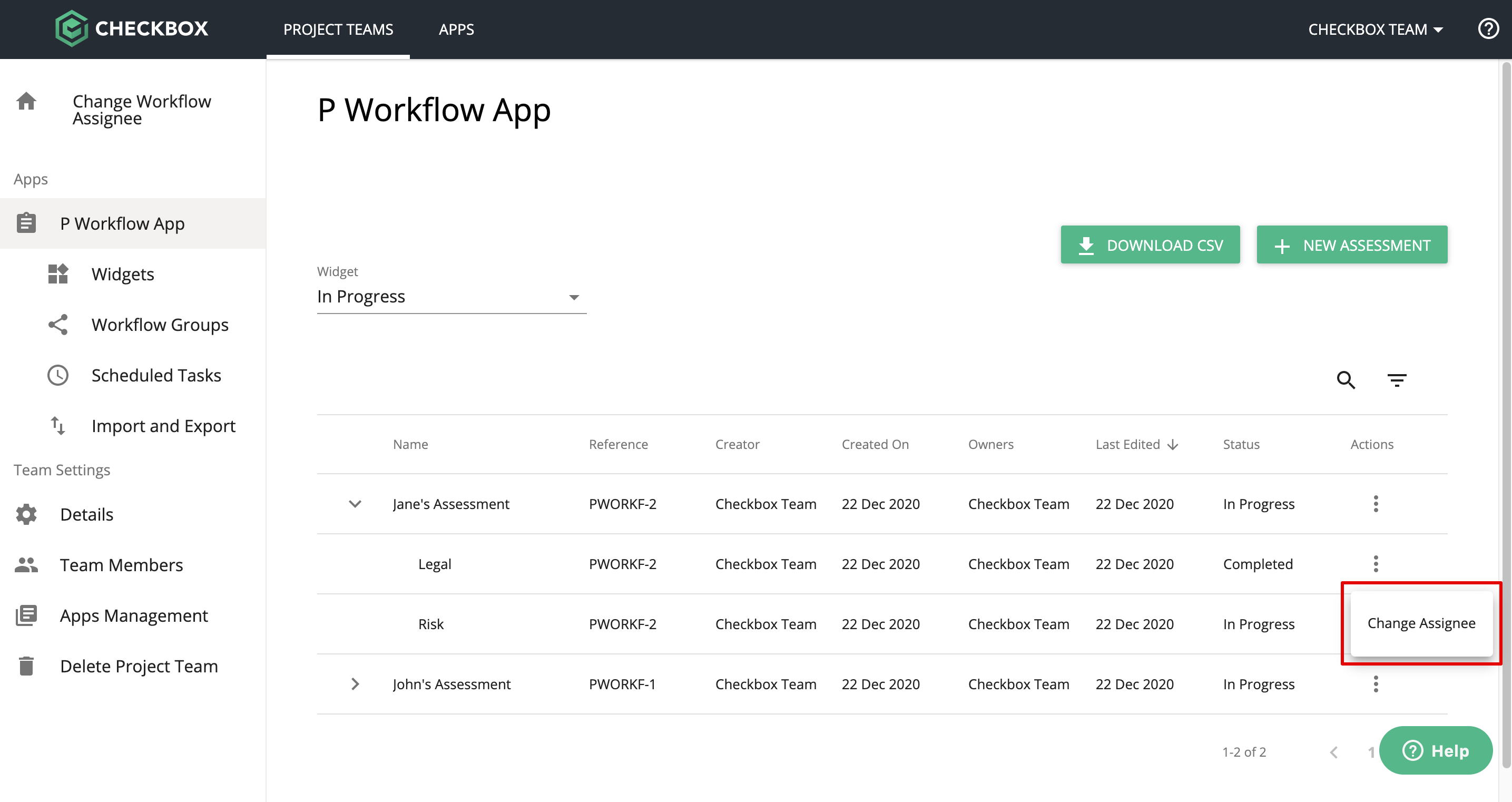This screenshot has width=1512, height=802.
Task: Click the PWORKF-1 reference cell
Action: pos(622,684)
